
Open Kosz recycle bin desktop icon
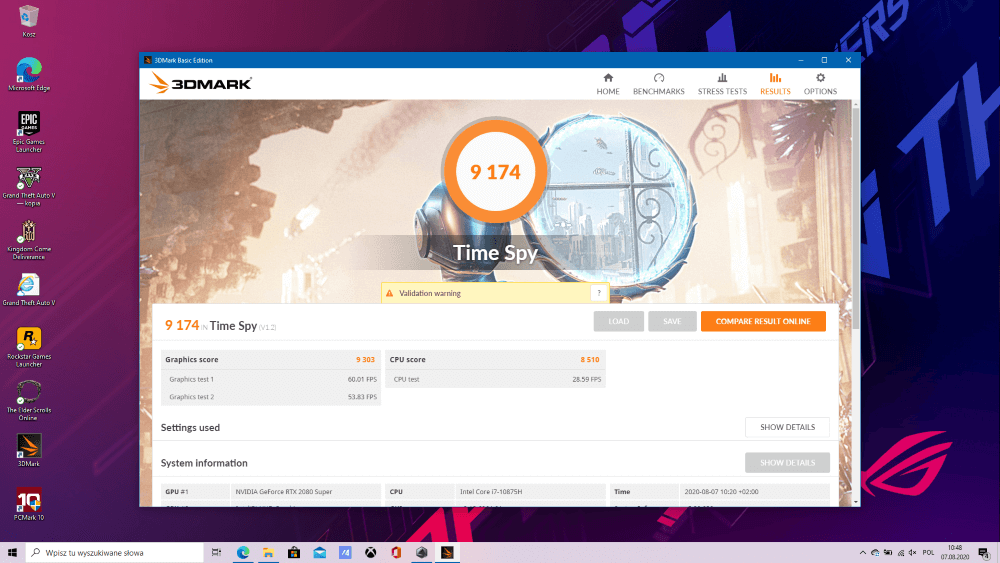[x=29, y=21]
